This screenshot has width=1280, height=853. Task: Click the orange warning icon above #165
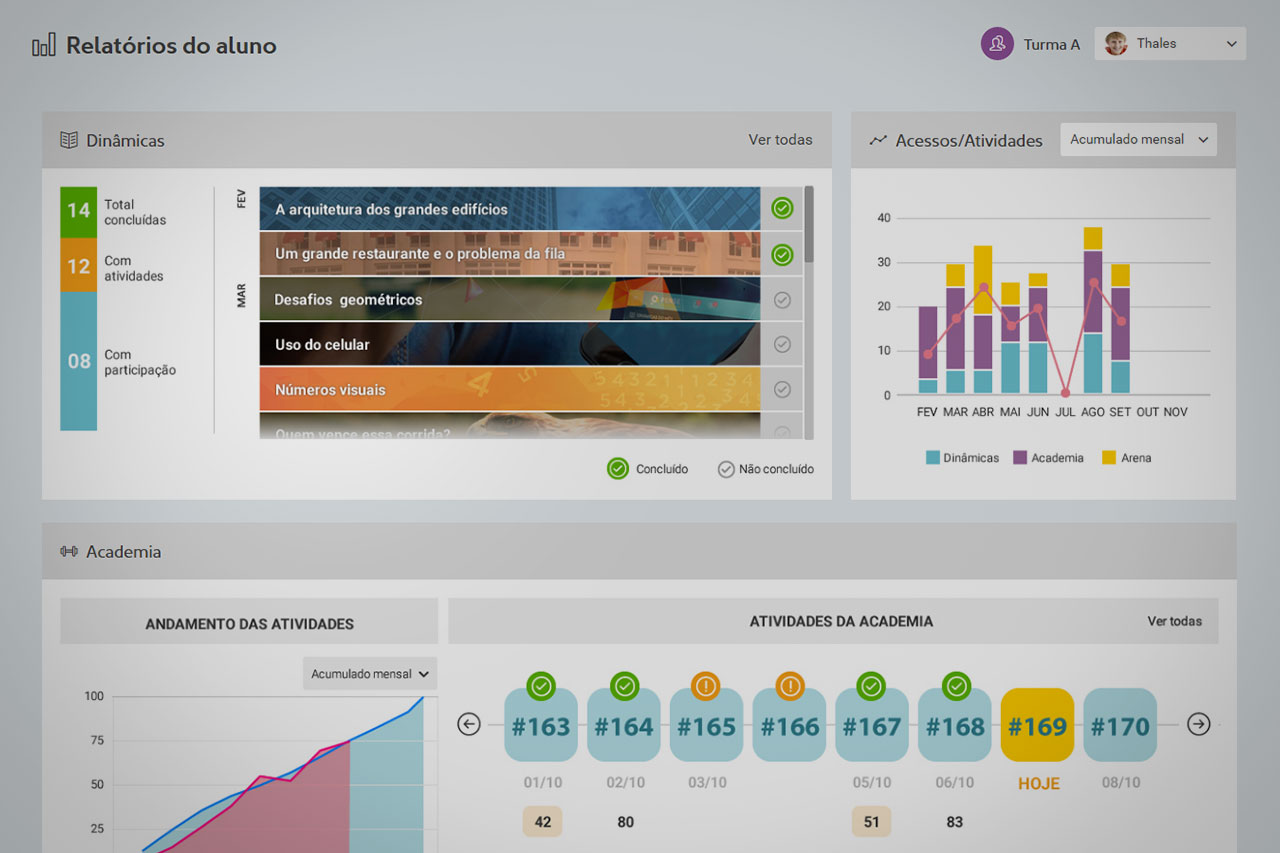pyautogui.click(x=706, y=686)
